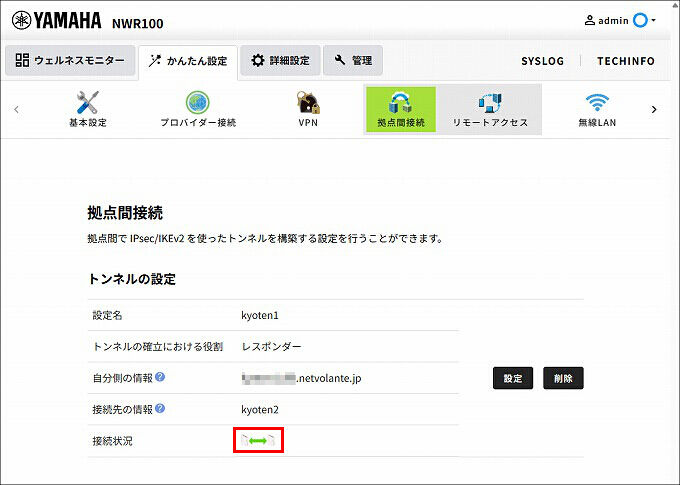This screenshot has height=485, width=680.
Task: Click the 設定 button for kyoten1
Action: (x=513, y=378)
